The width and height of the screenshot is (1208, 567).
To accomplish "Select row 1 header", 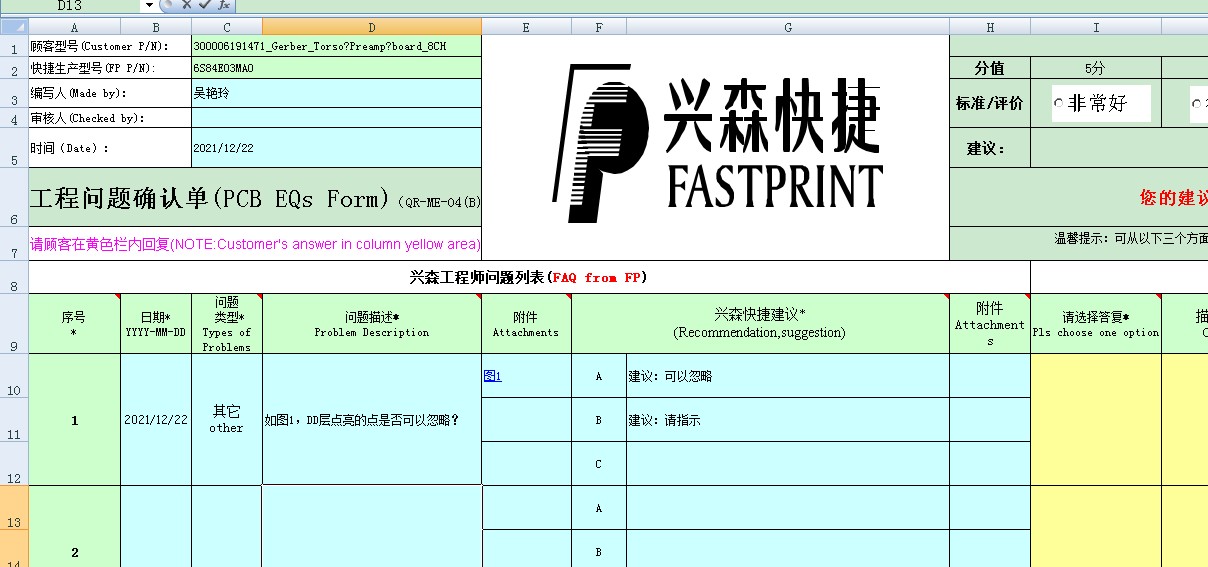I will click(14, 47).
